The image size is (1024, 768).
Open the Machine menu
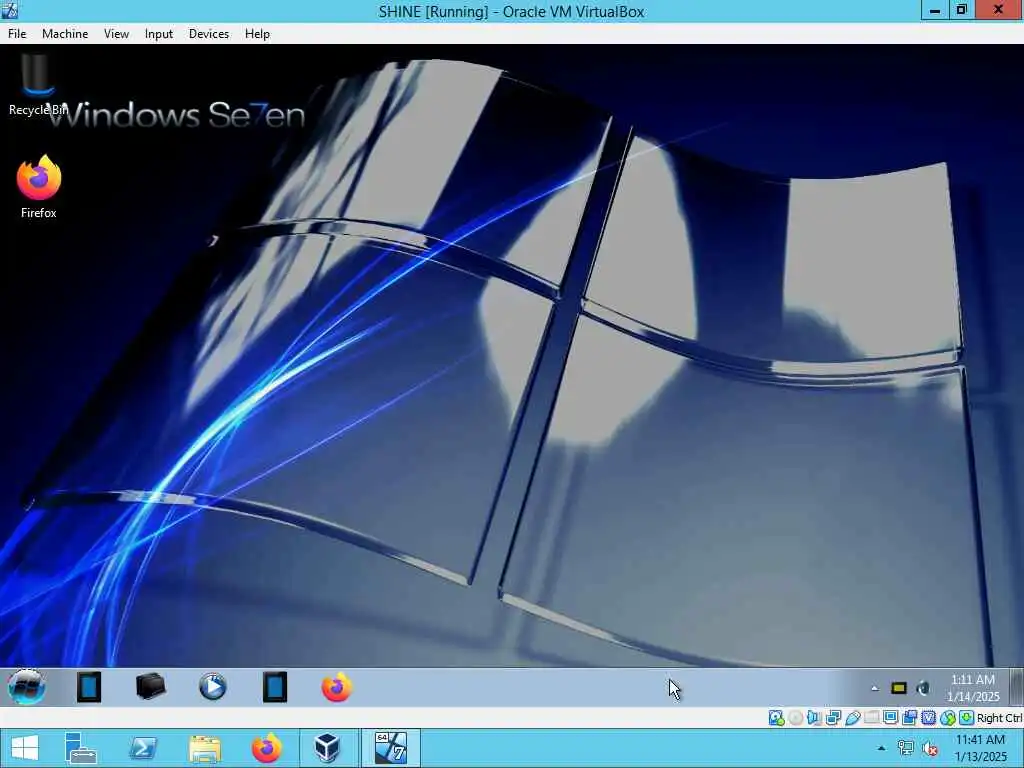click(x=65, y=34)
